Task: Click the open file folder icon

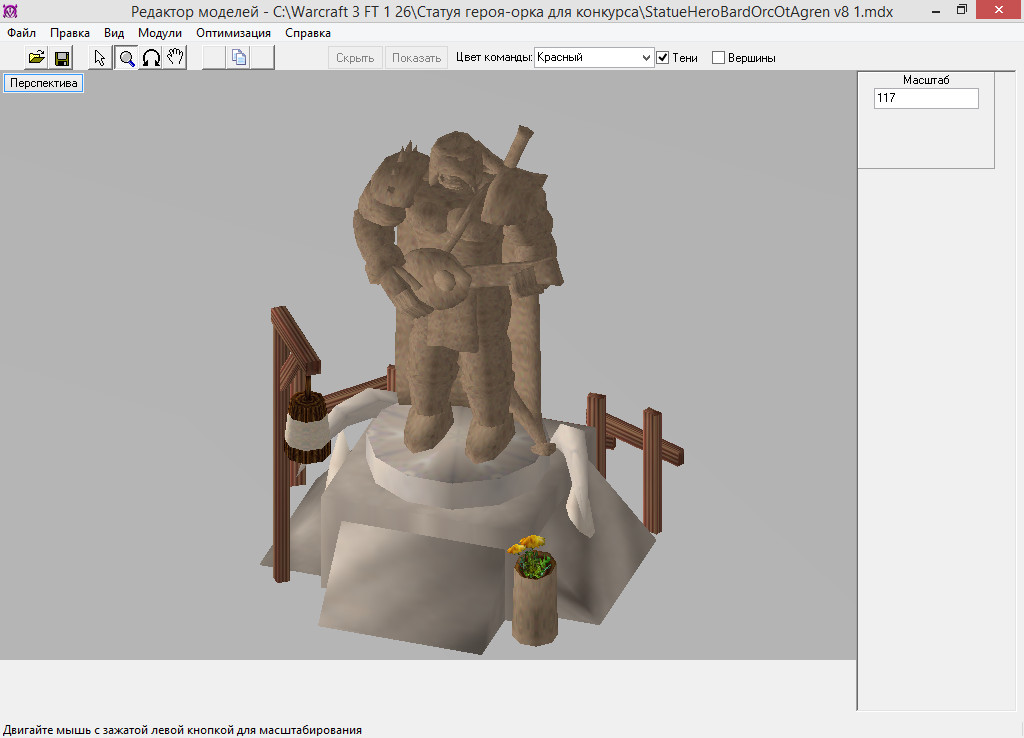Action: 37,57
